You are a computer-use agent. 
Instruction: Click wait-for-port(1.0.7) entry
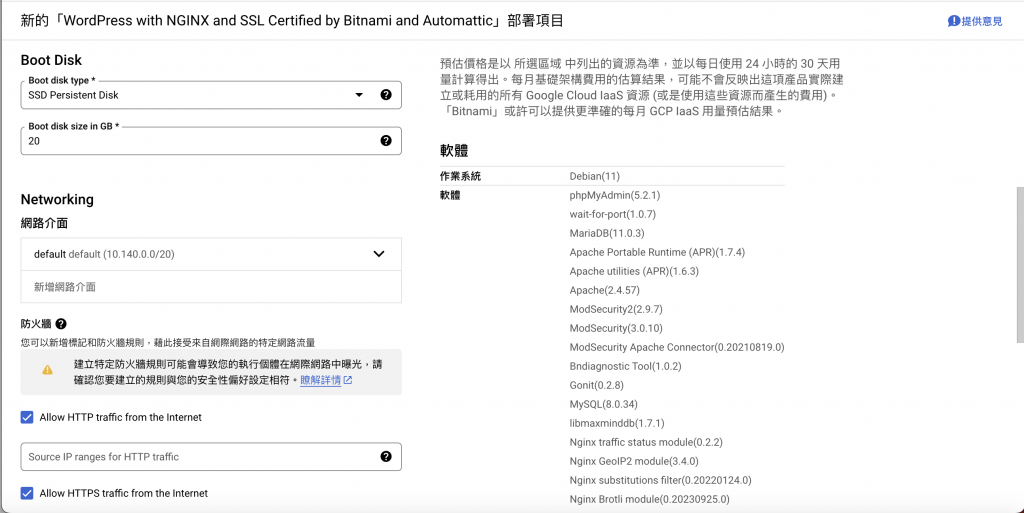tap(613, 214)
